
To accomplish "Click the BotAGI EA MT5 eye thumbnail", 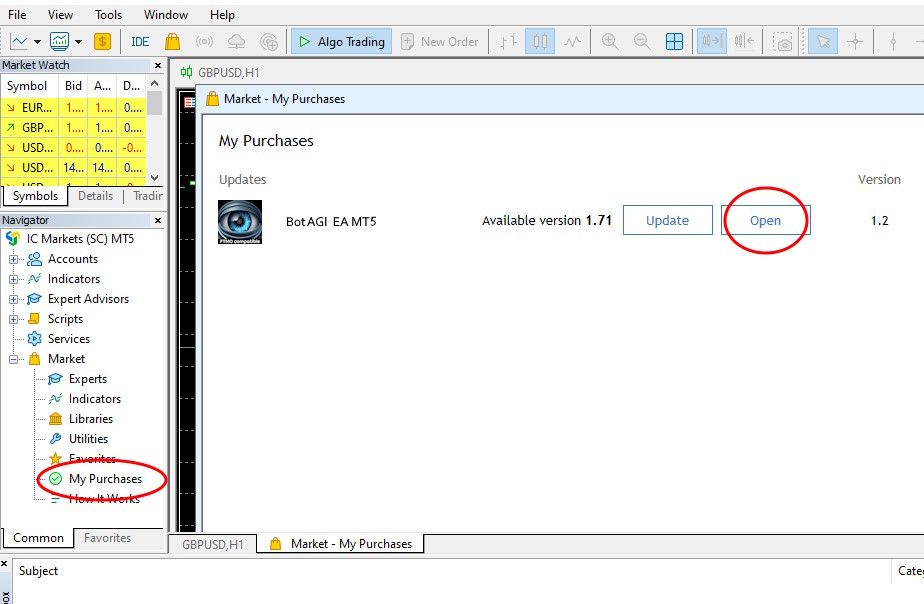I will point(240,222).
